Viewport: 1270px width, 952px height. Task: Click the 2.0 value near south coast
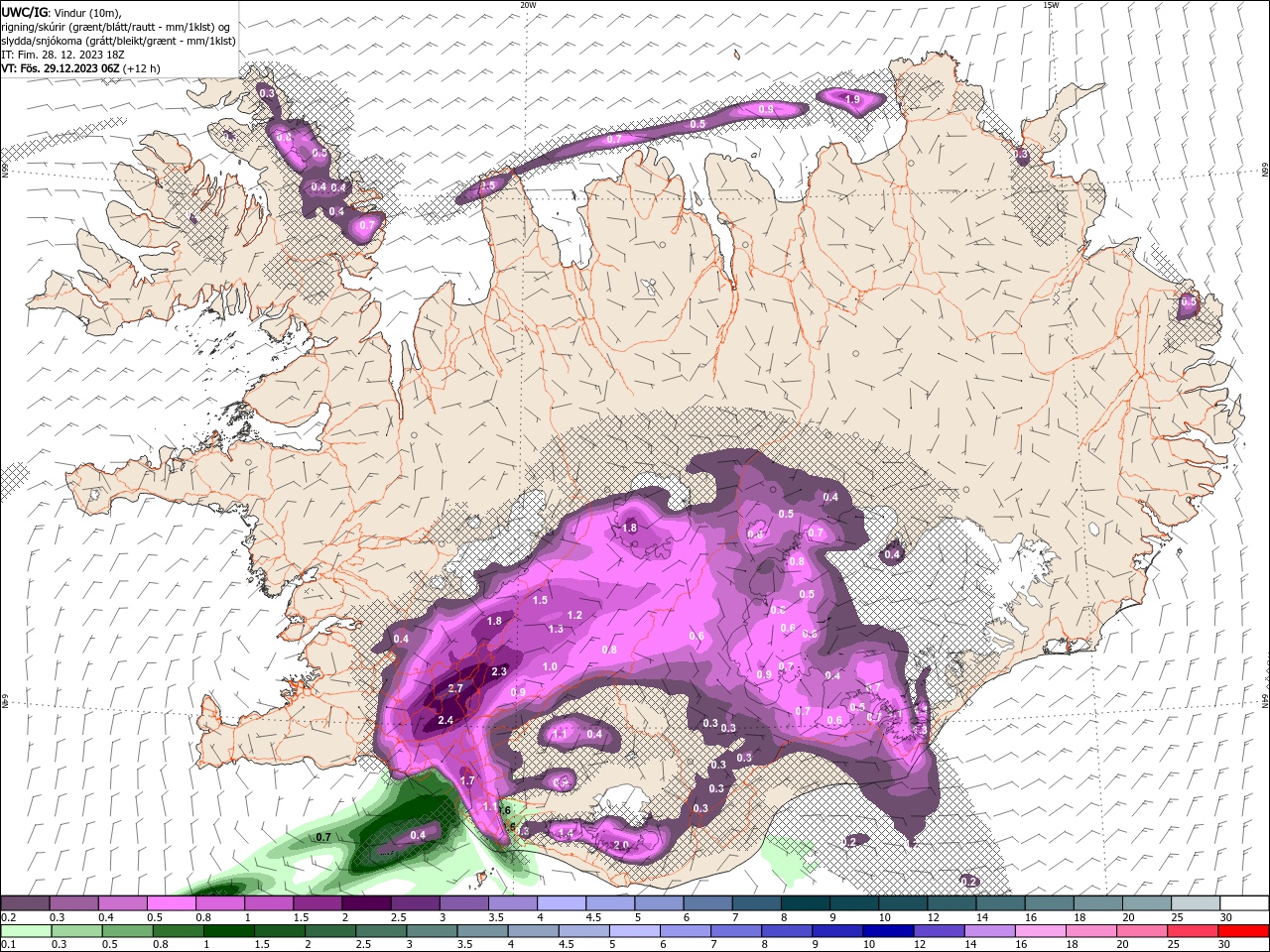[622, 845]
